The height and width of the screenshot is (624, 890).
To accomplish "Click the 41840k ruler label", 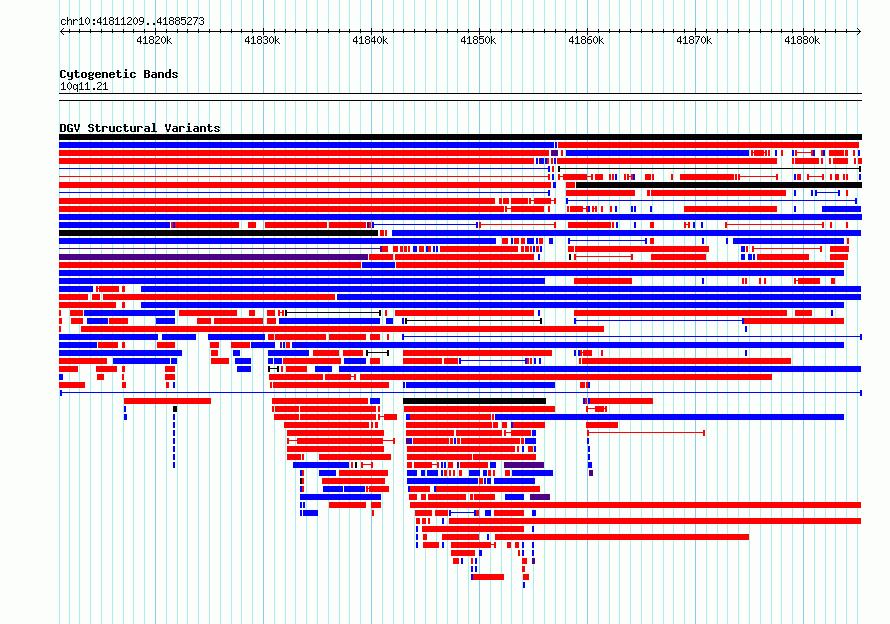I will 370,40.
